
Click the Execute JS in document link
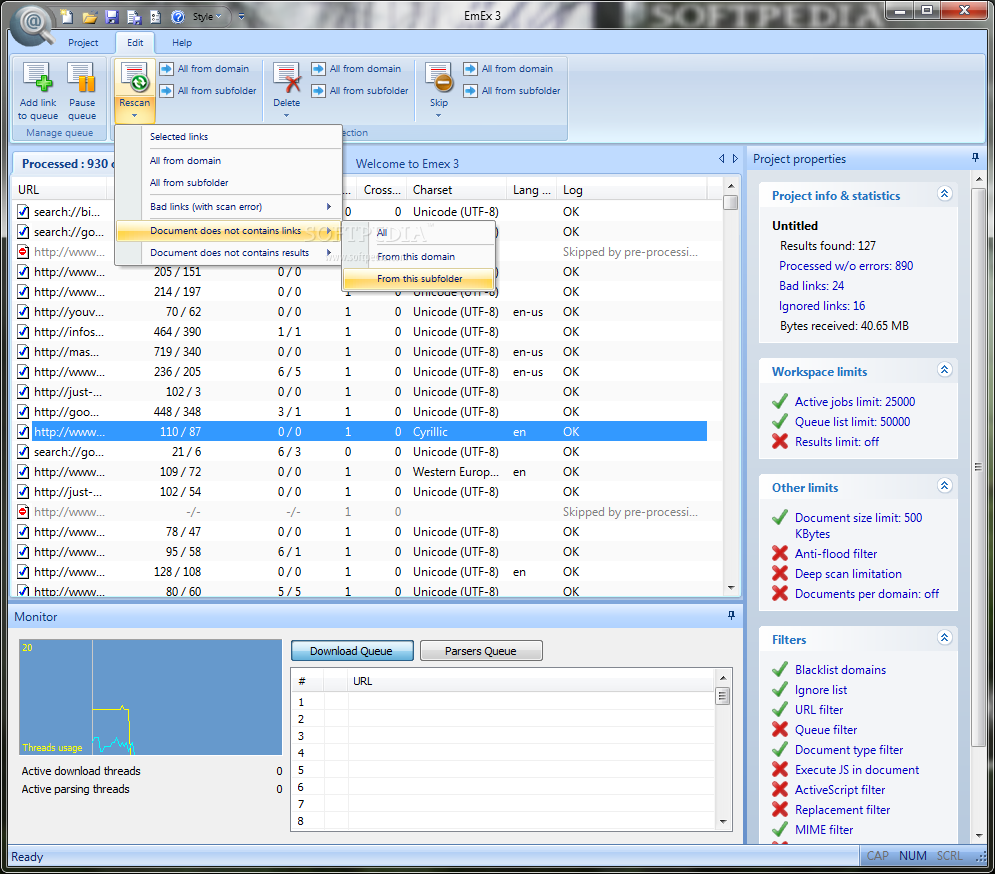click(x=857, y=770)
